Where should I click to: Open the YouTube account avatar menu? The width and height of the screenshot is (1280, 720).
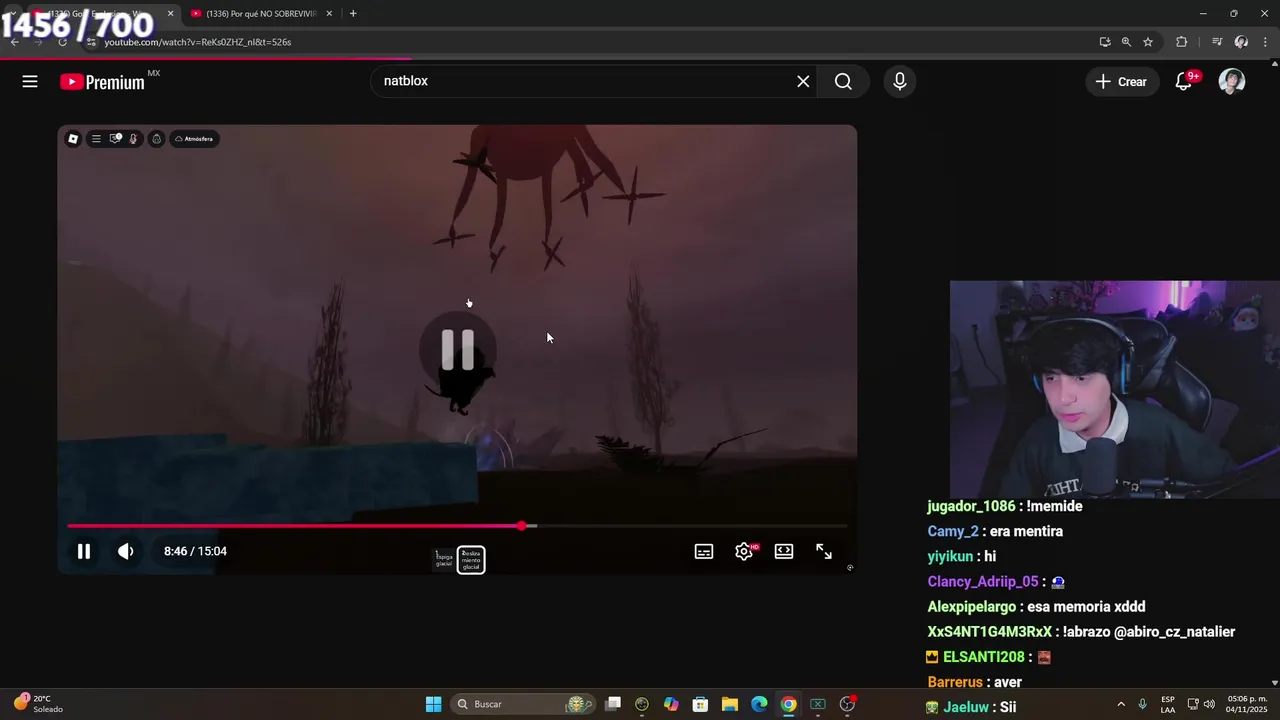pos(1232,82)
